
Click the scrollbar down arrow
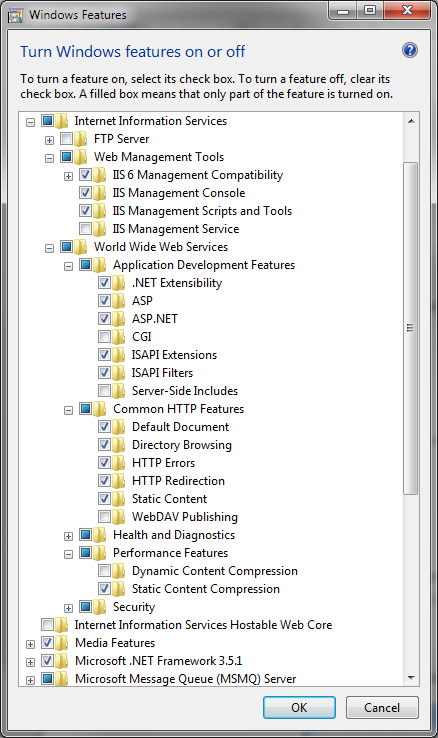pos(411,678)
